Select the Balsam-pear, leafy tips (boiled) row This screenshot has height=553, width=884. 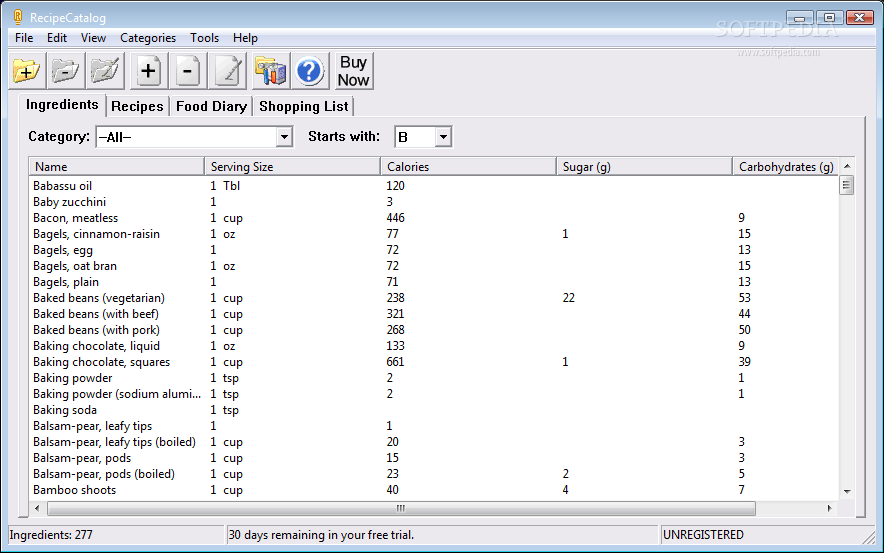(434, 442)
